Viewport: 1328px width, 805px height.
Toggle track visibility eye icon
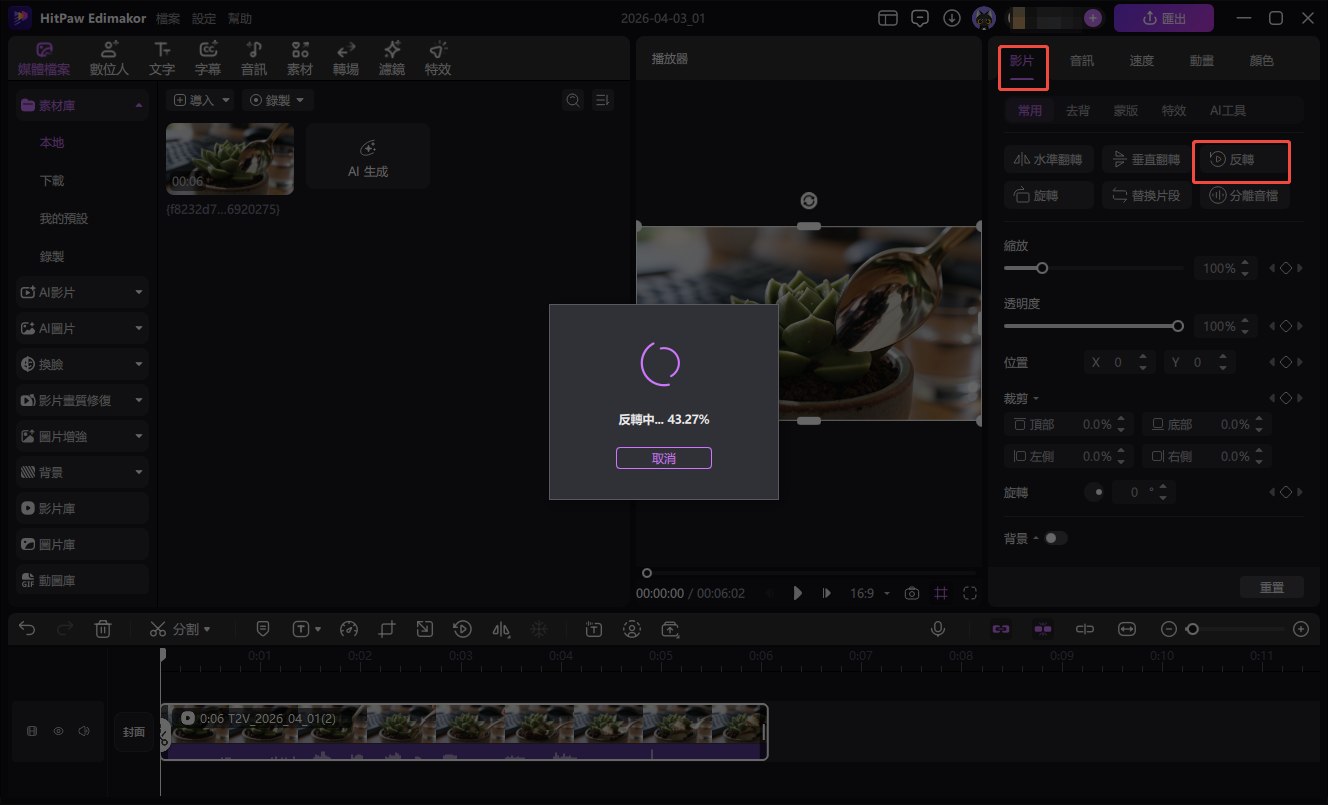(58, 732)
